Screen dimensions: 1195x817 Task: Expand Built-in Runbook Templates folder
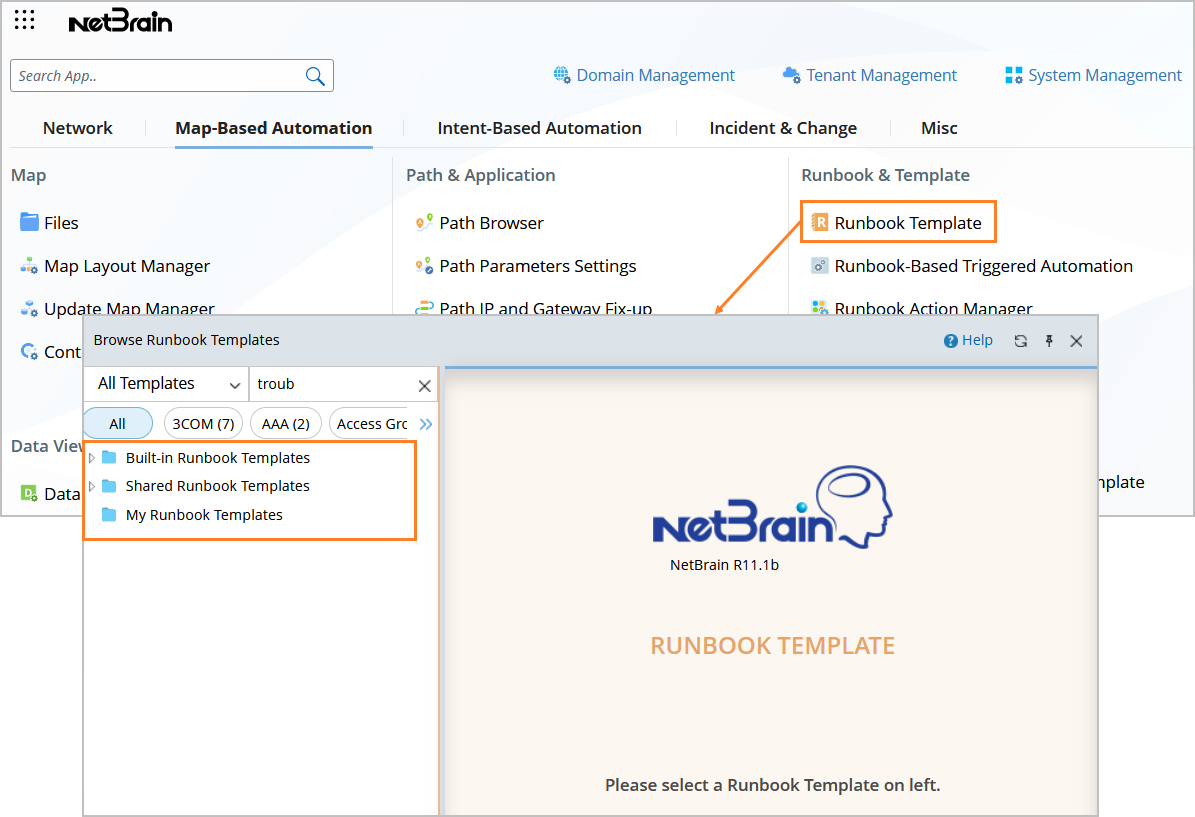click(x=91, y=457)
